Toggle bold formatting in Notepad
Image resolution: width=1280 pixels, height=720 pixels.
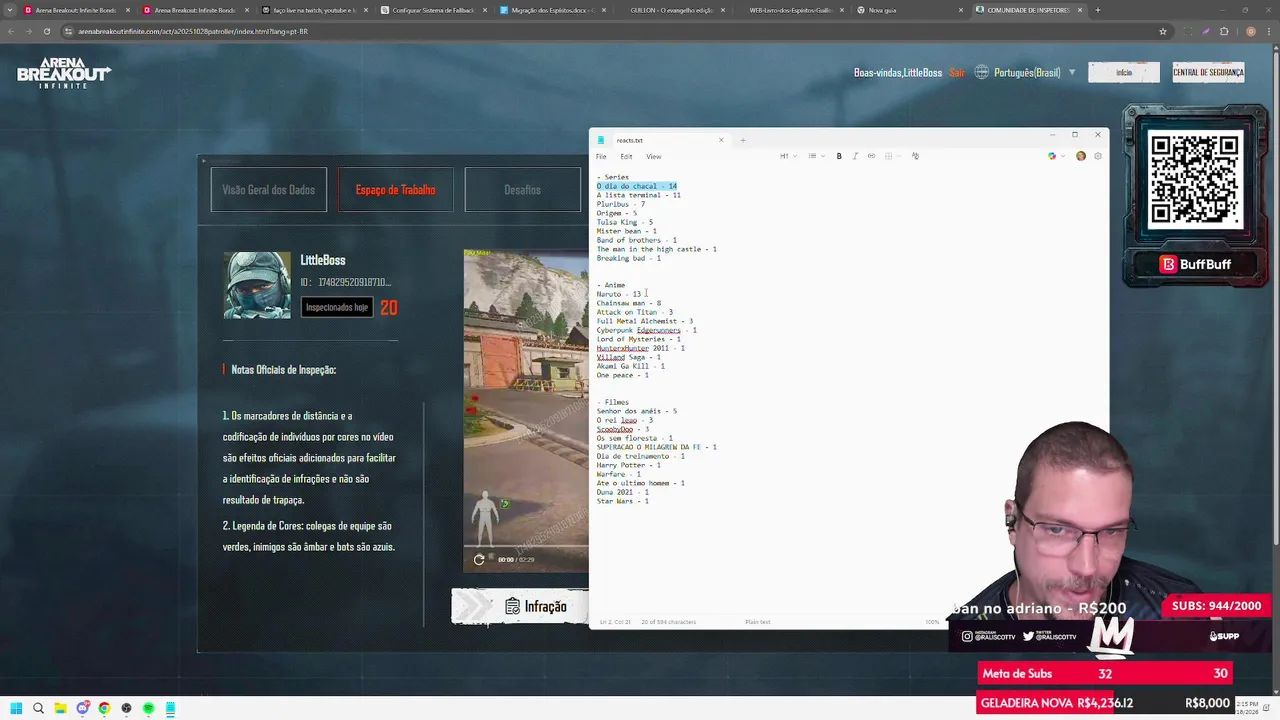(839, 156)
